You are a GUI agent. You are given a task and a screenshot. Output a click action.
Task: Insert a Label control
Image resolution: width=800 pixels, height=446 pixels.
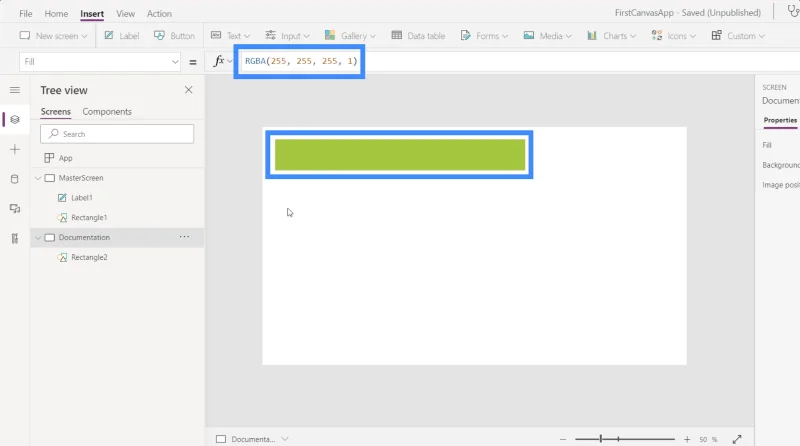(121, 36)
